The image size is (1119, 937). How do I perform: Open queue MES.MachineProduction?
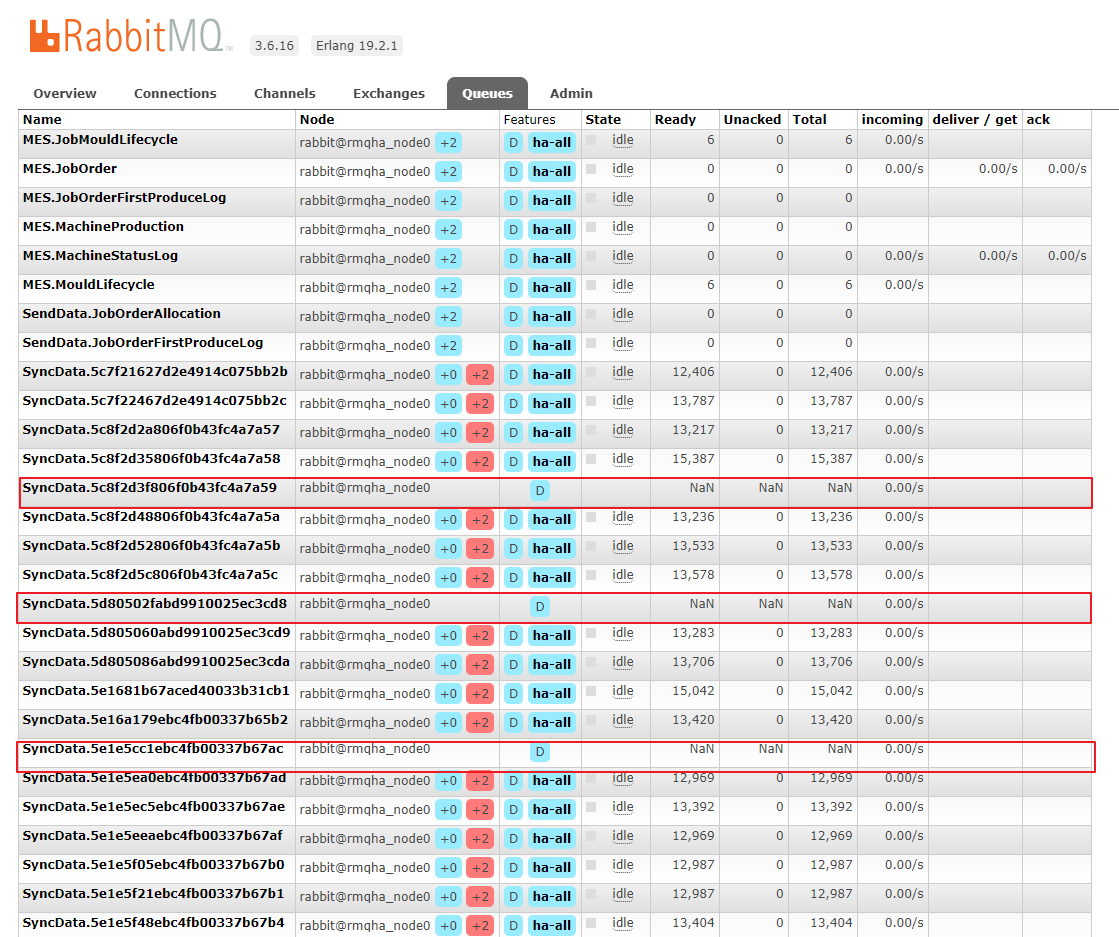click(103, 227)
